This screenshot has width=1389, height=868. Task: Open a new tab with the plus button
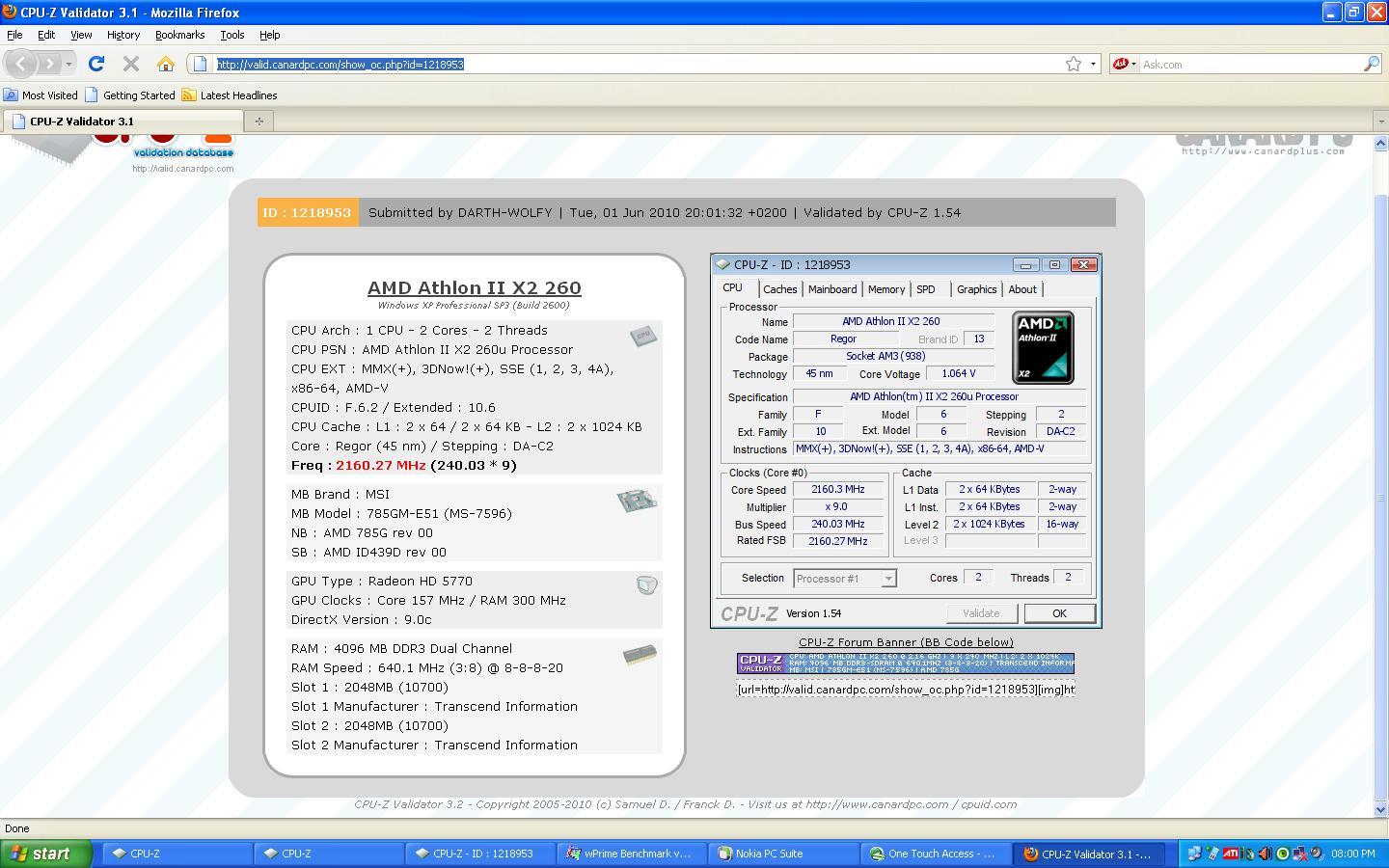click(259, 122)
